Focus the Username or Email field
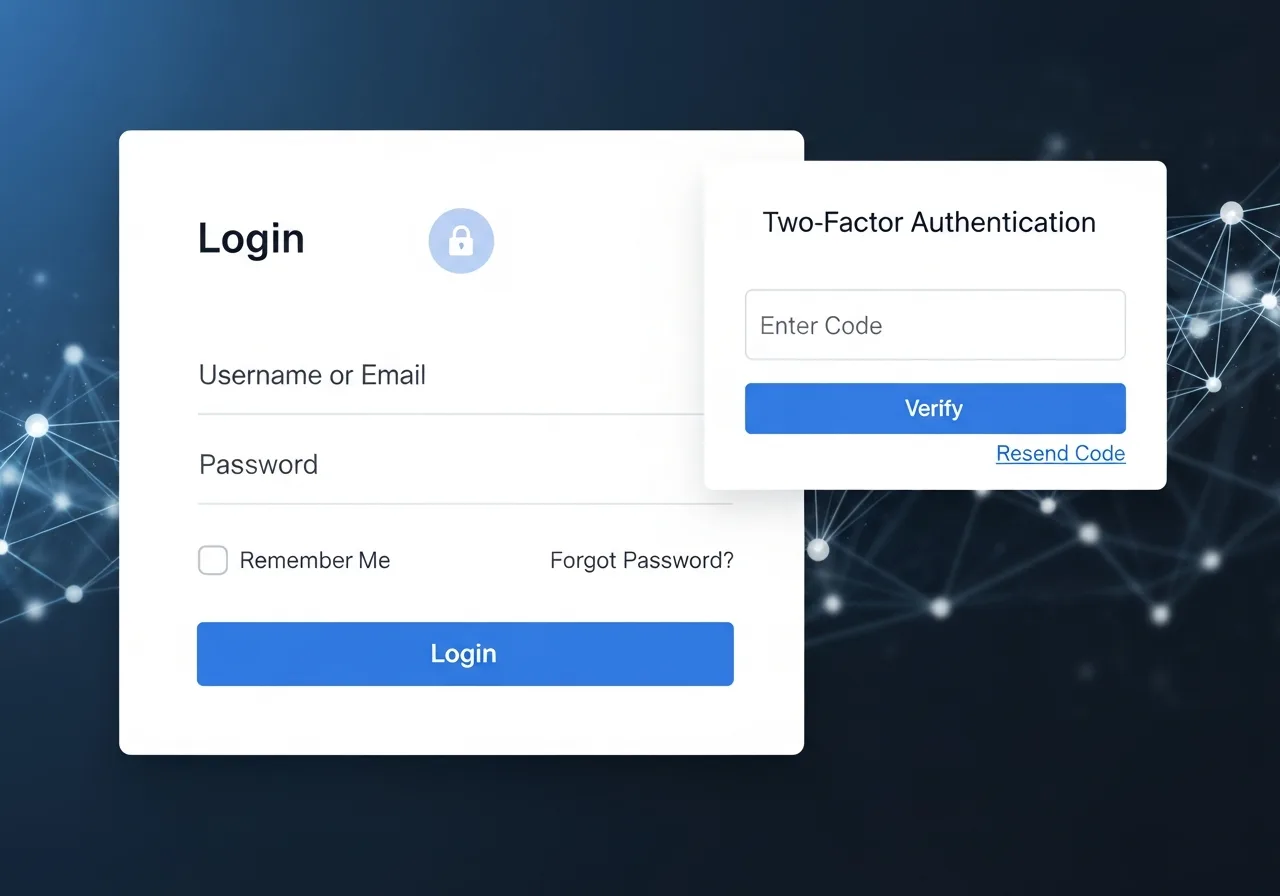The width and height of the screenshot is (1280, 896). pos(451,376)
